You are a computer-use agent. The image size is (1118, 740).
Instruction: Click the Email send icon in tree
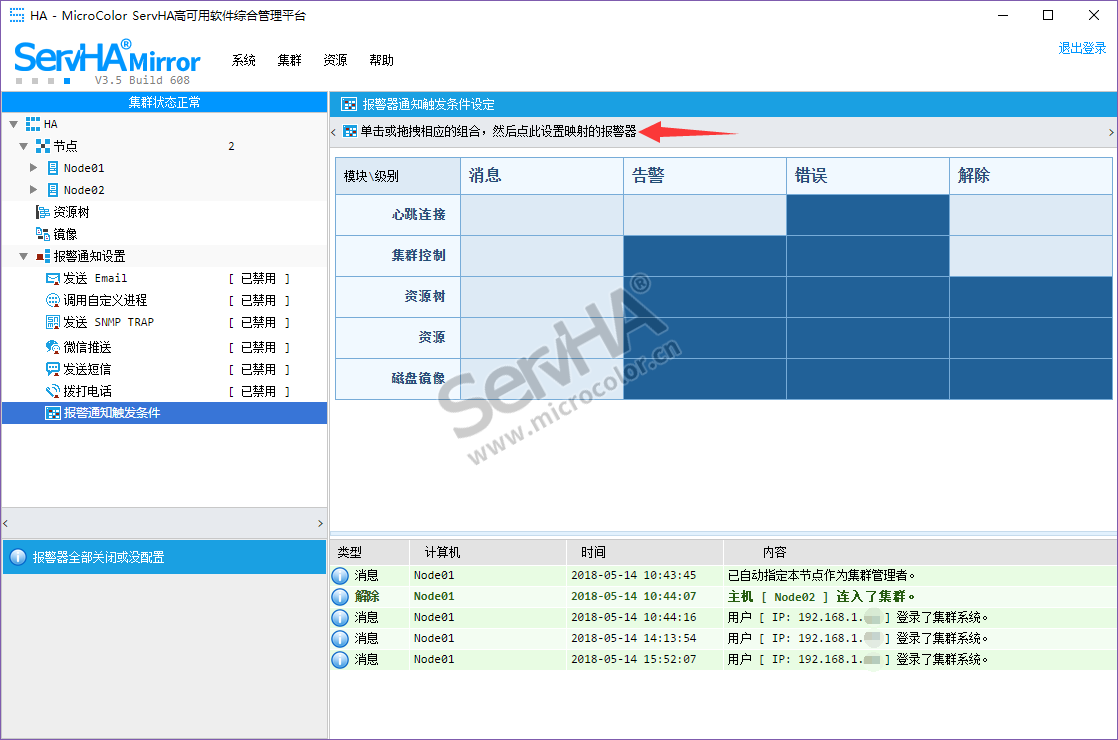pos(53,278)
